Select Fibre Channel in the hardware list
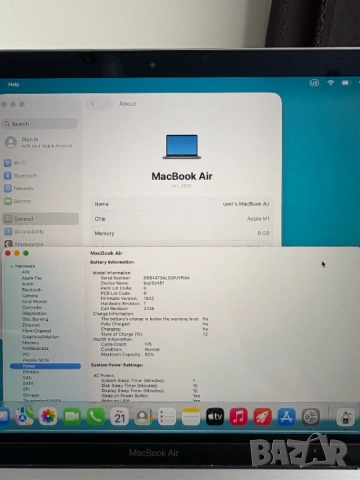The image size is (360, 480). 36,331
